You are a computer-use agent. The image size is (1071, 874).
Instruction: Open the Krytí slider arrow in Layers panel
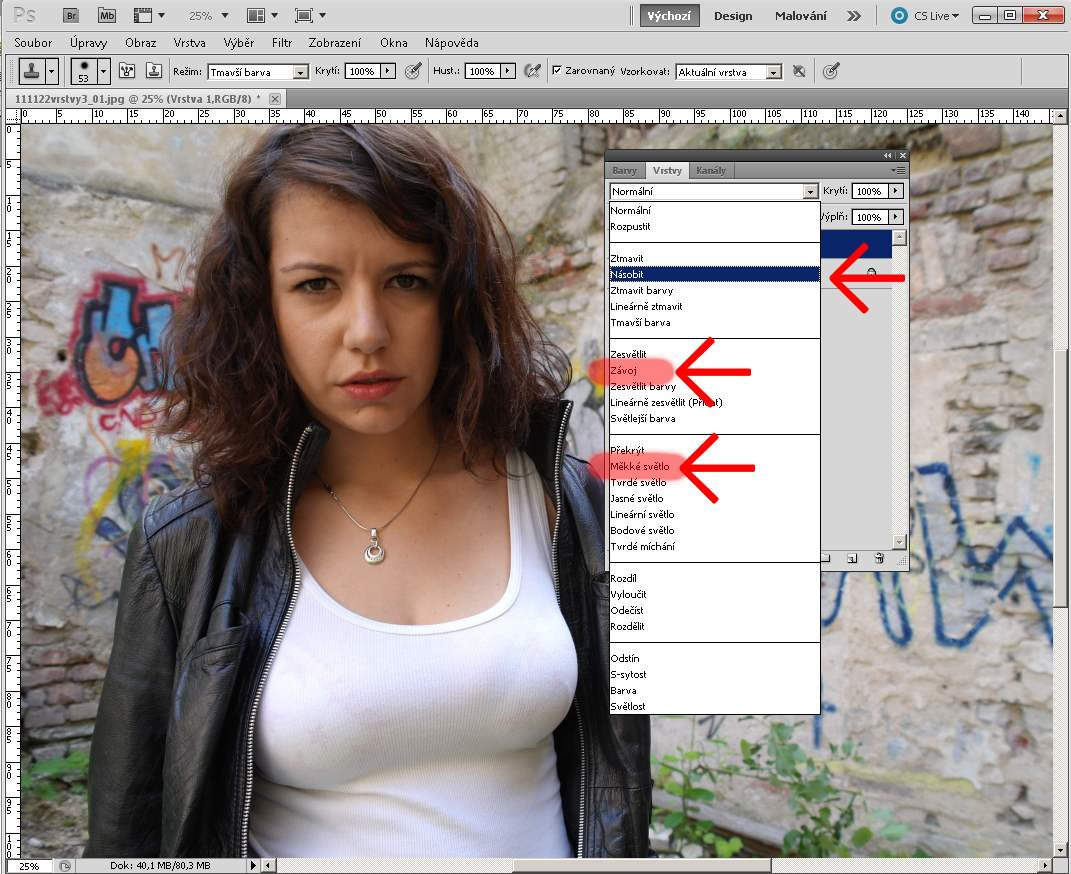coord(895,191)
